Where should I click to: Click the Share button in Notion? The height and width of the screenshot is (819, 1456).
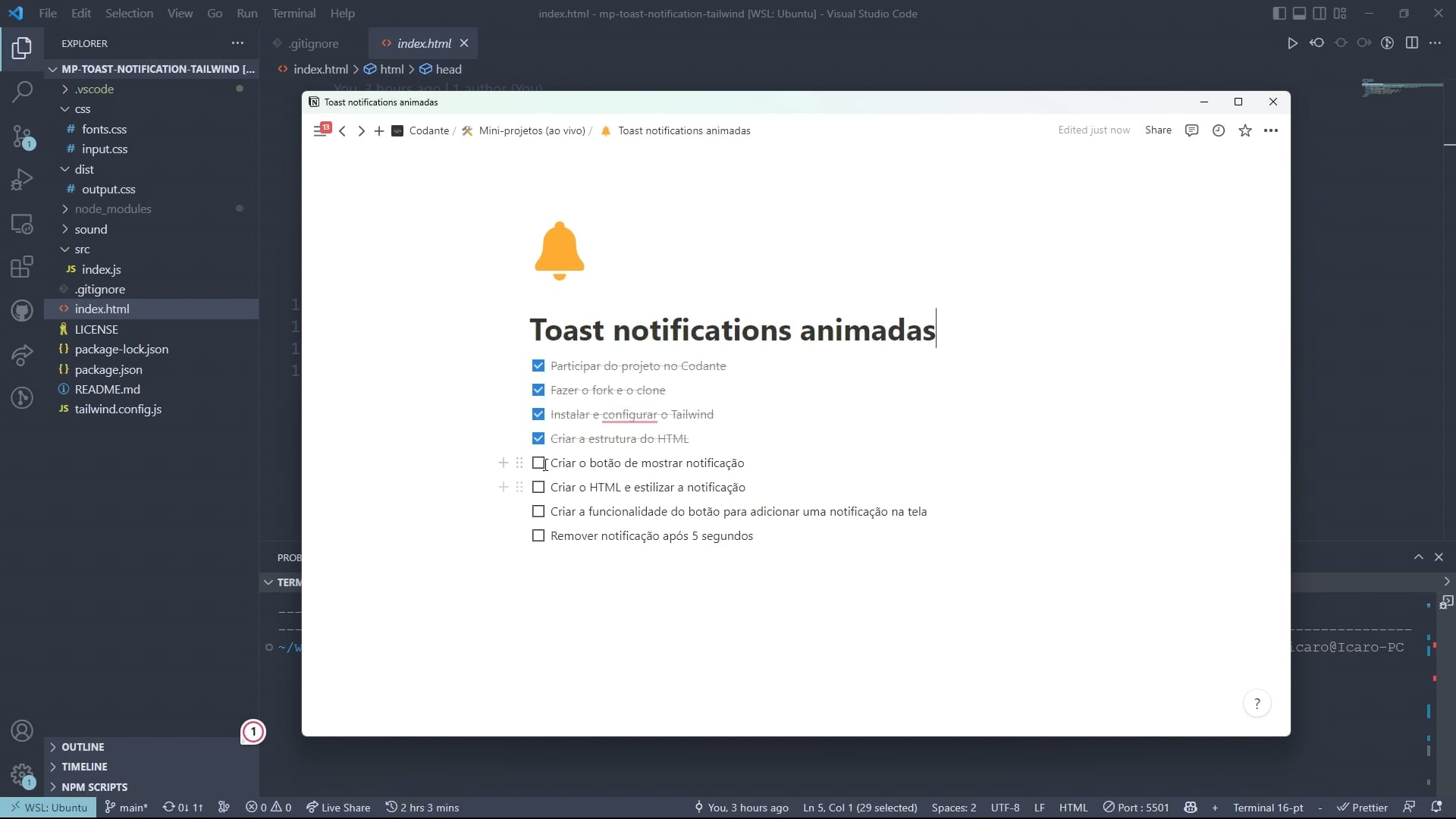point(1158,130)
